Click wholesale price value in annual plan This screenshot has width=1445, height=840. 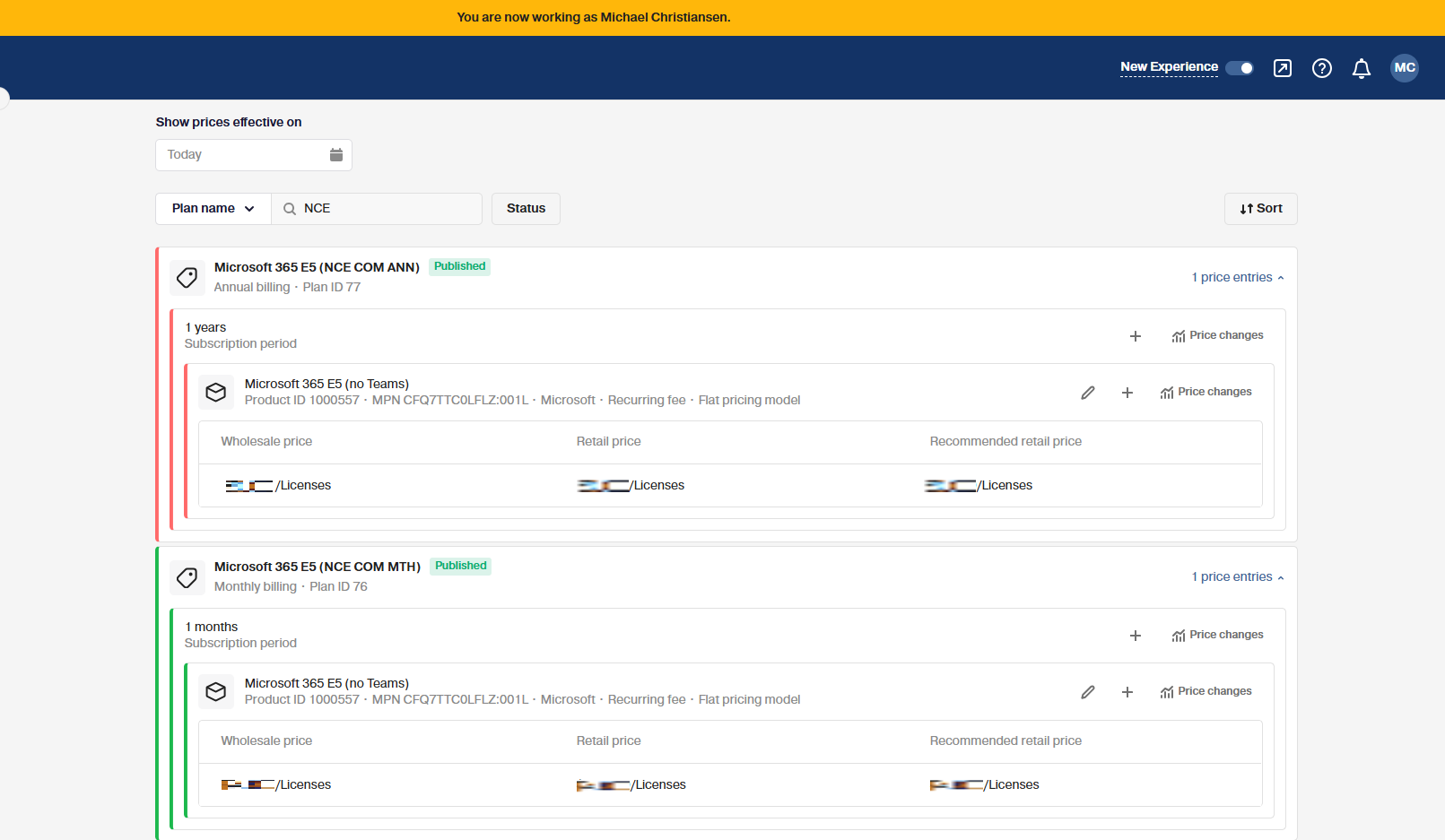click(278, 486)
